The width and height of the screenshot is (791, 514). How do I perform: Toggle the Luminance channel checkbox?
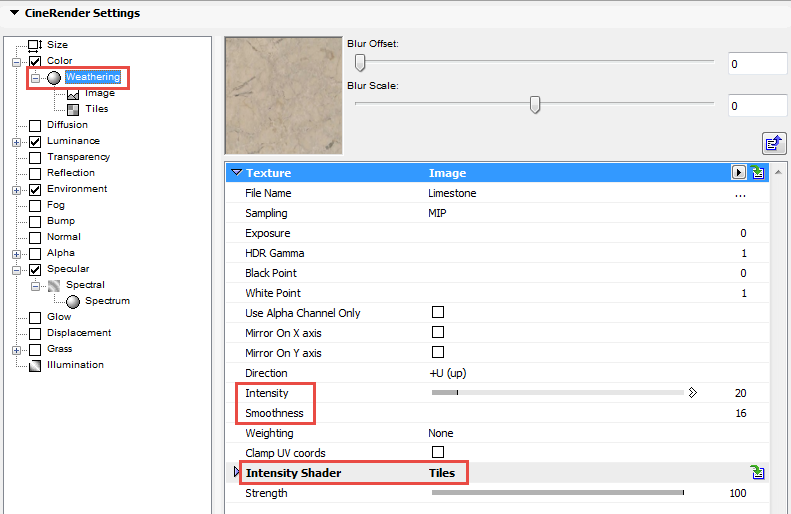click(x=35, y=142)
